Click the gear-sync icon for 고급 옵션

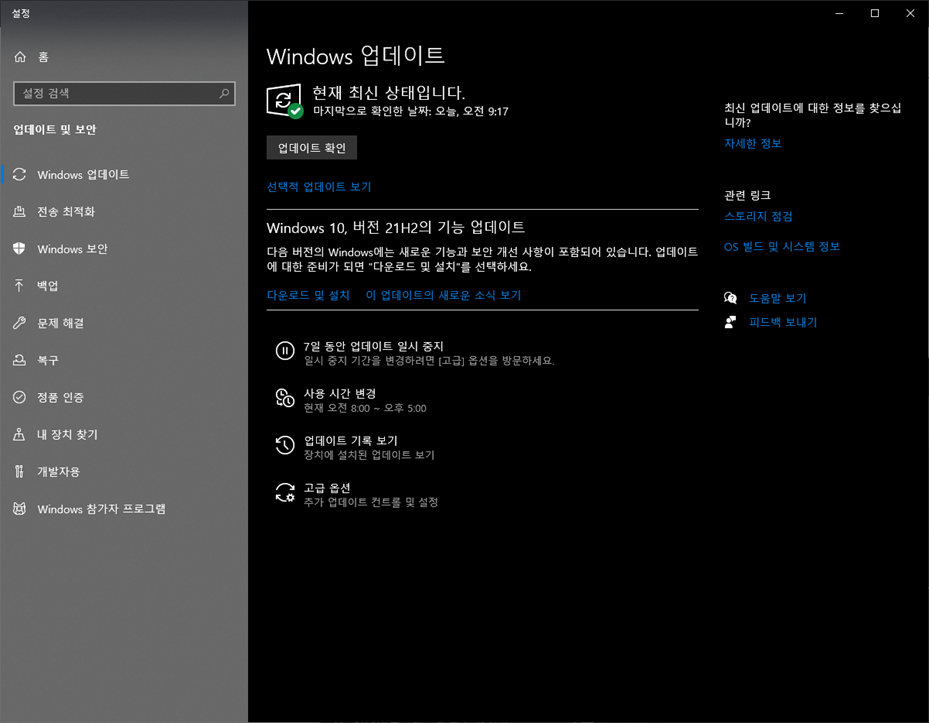click(285, 492)
